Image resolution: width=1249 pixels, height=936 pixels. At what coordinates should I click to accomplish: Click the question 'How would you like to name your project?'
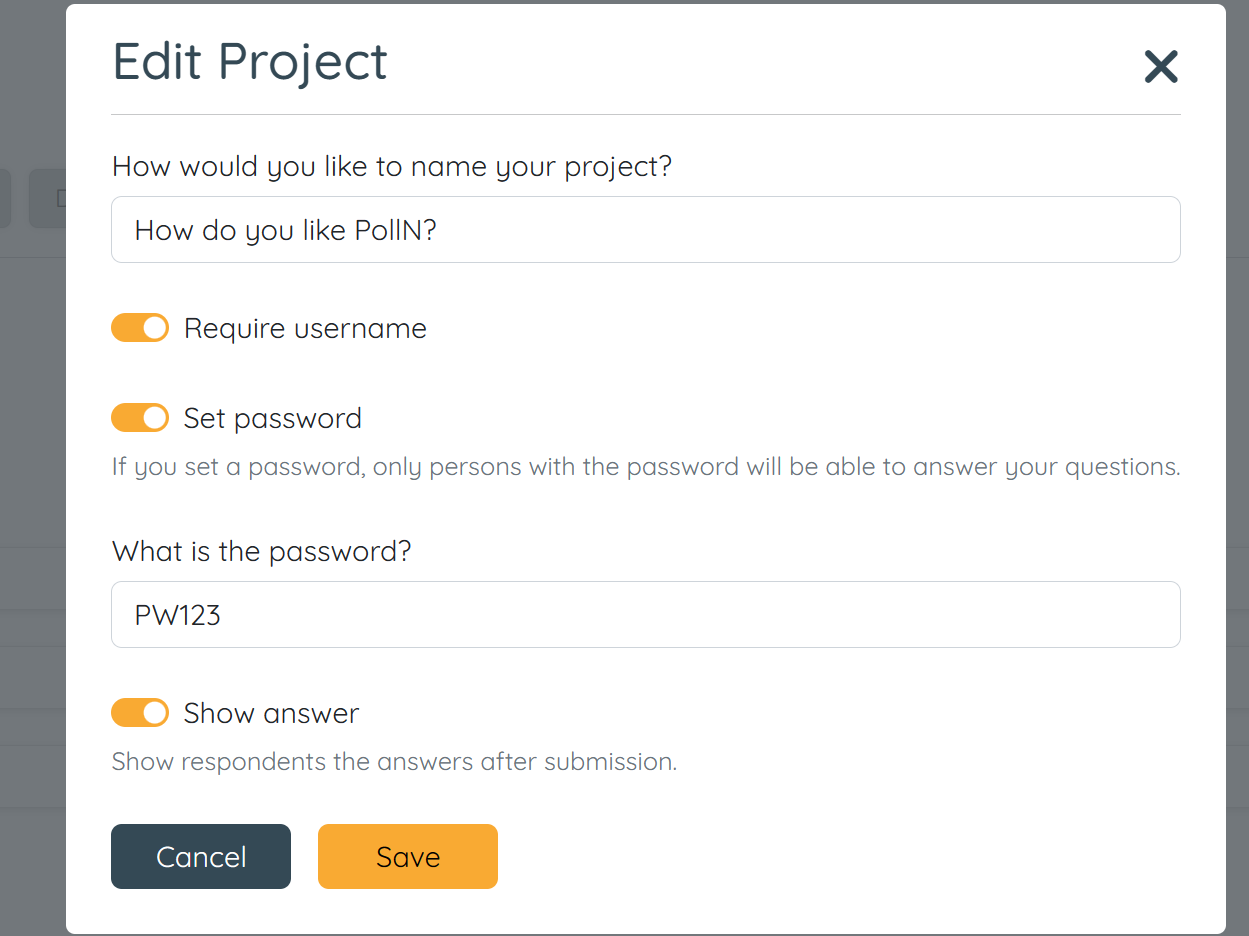pos(392,166)
